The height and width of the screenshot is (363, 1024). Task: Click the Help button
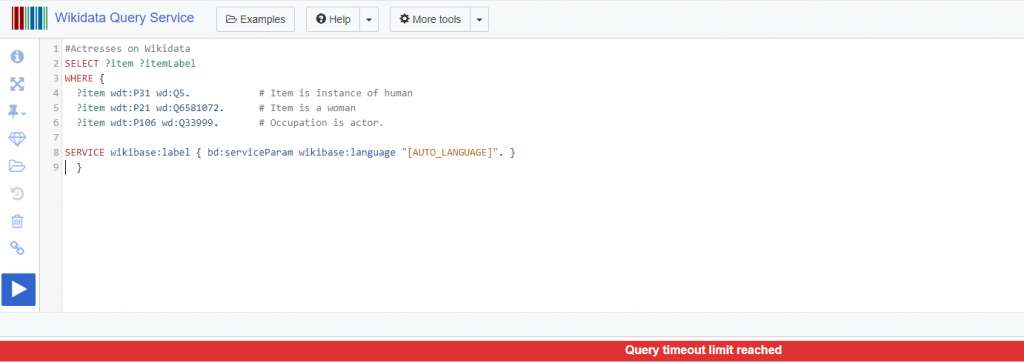click(333, 20)
